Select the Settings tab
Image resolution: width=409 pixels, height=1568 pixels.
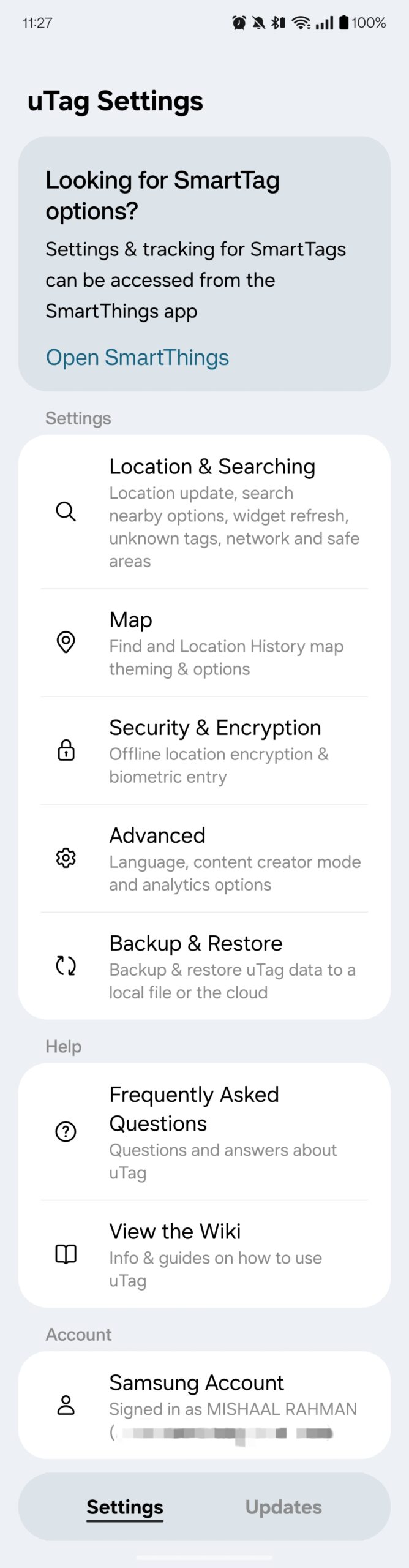coord(125,1507)
